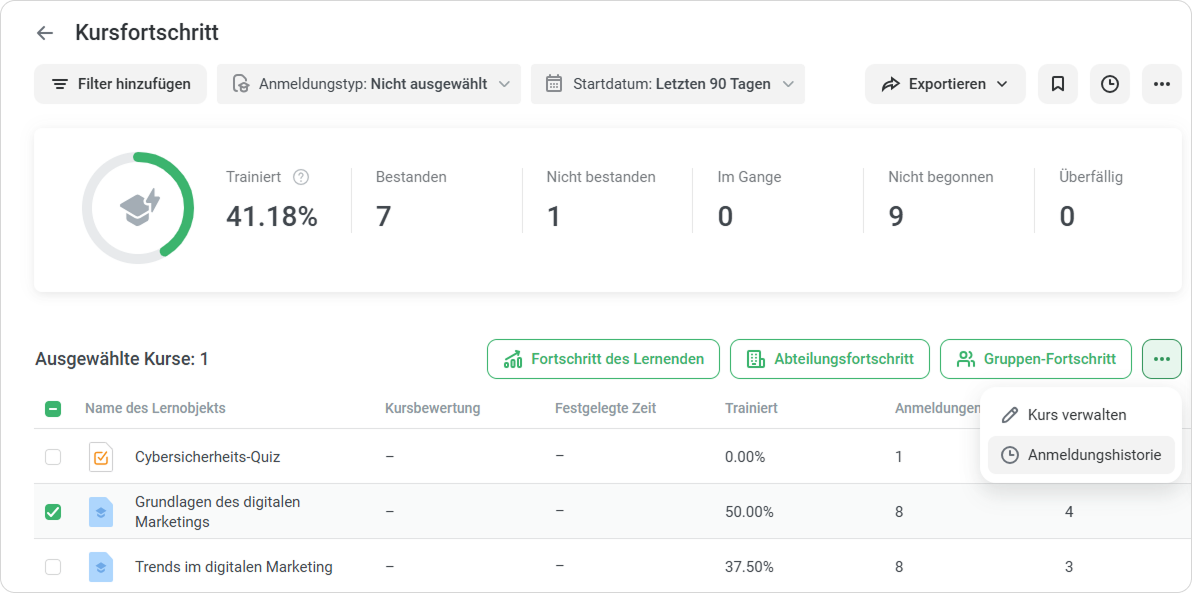Viewport: 1192px width, 593px height.
Task: Sort by Festgelegte Zeit column header
Action: (x=605, y=408)
